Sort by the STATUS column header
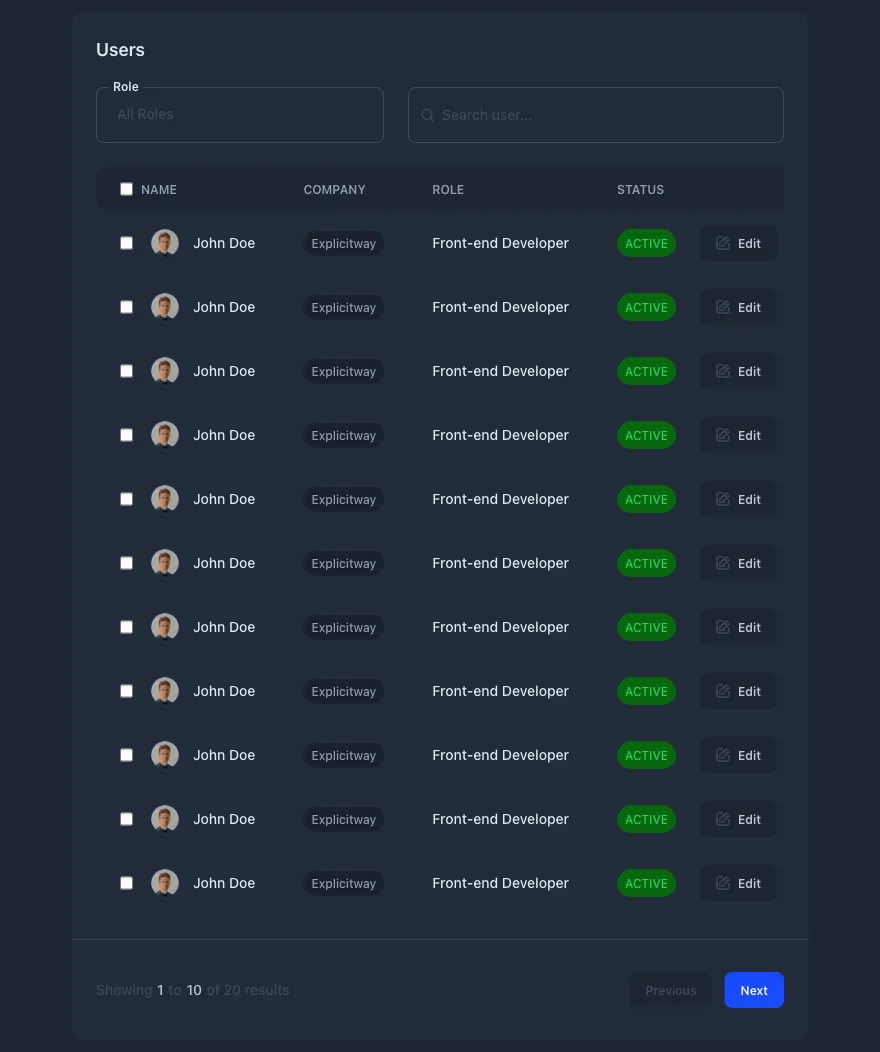 click(640, 189)
